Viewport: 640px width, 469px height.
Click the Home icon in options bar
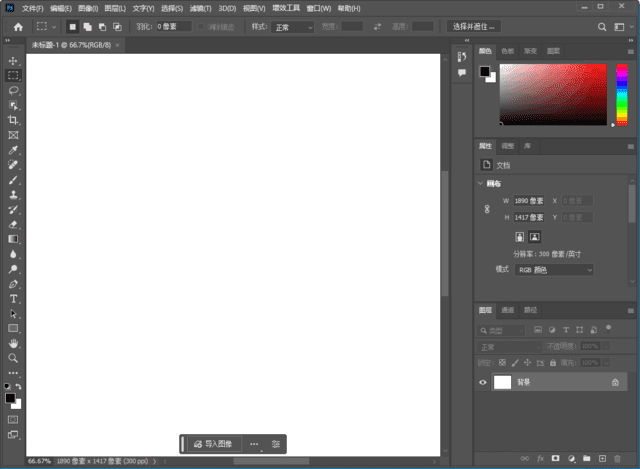pos(17,26)
